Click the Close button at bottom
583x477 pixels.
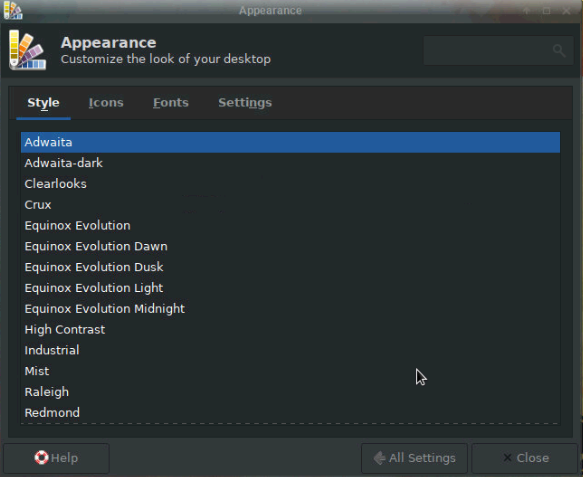[x=525, y=458]
